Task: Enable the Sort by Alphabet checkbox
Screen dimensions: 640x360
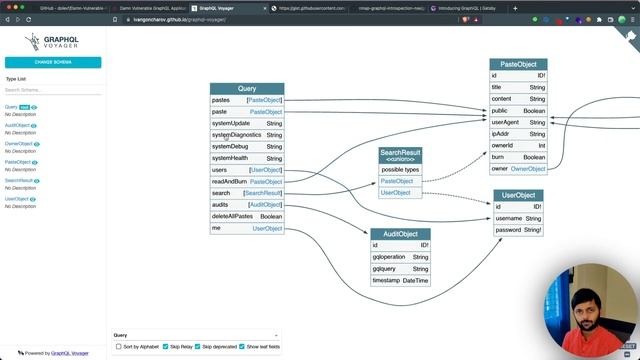Action: coord(118,347)
